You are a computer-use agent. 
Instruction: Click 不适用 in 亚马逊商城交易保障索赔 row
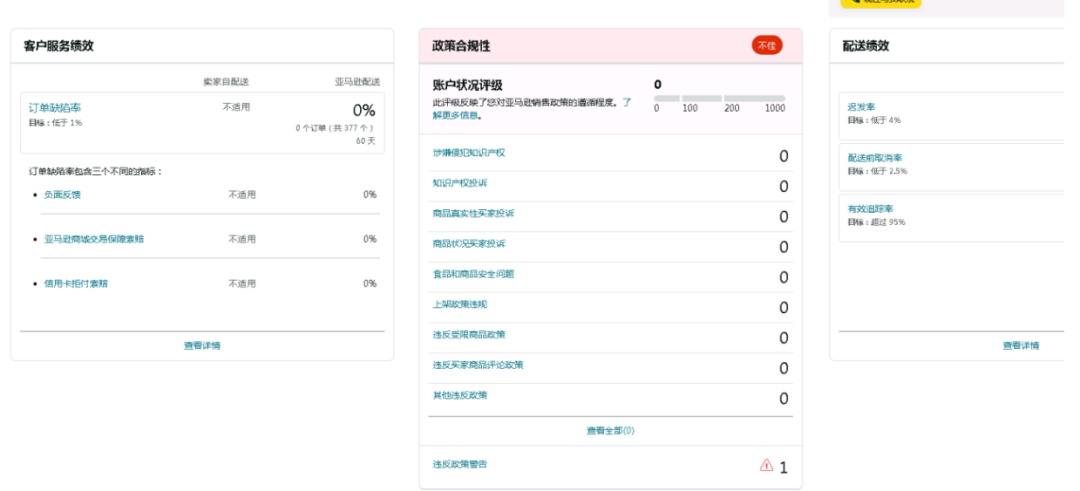(242, 239)
